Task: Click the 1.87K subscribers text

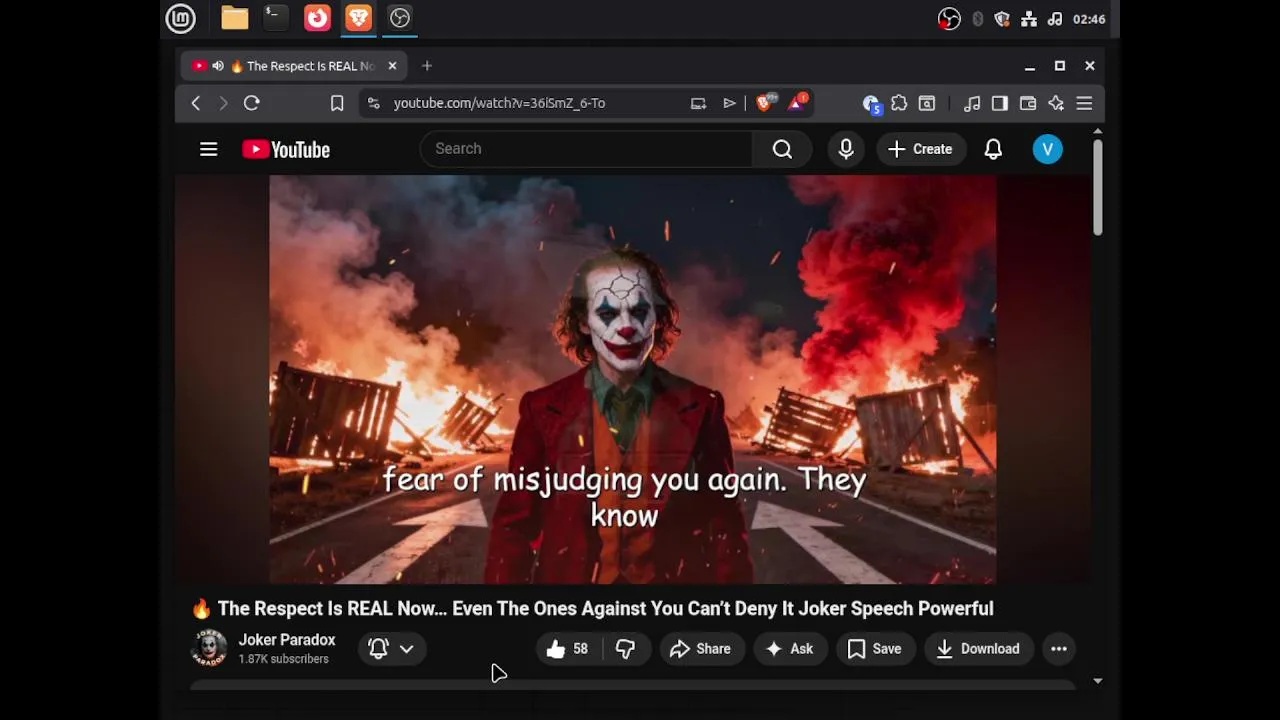Action: [283, 660]
